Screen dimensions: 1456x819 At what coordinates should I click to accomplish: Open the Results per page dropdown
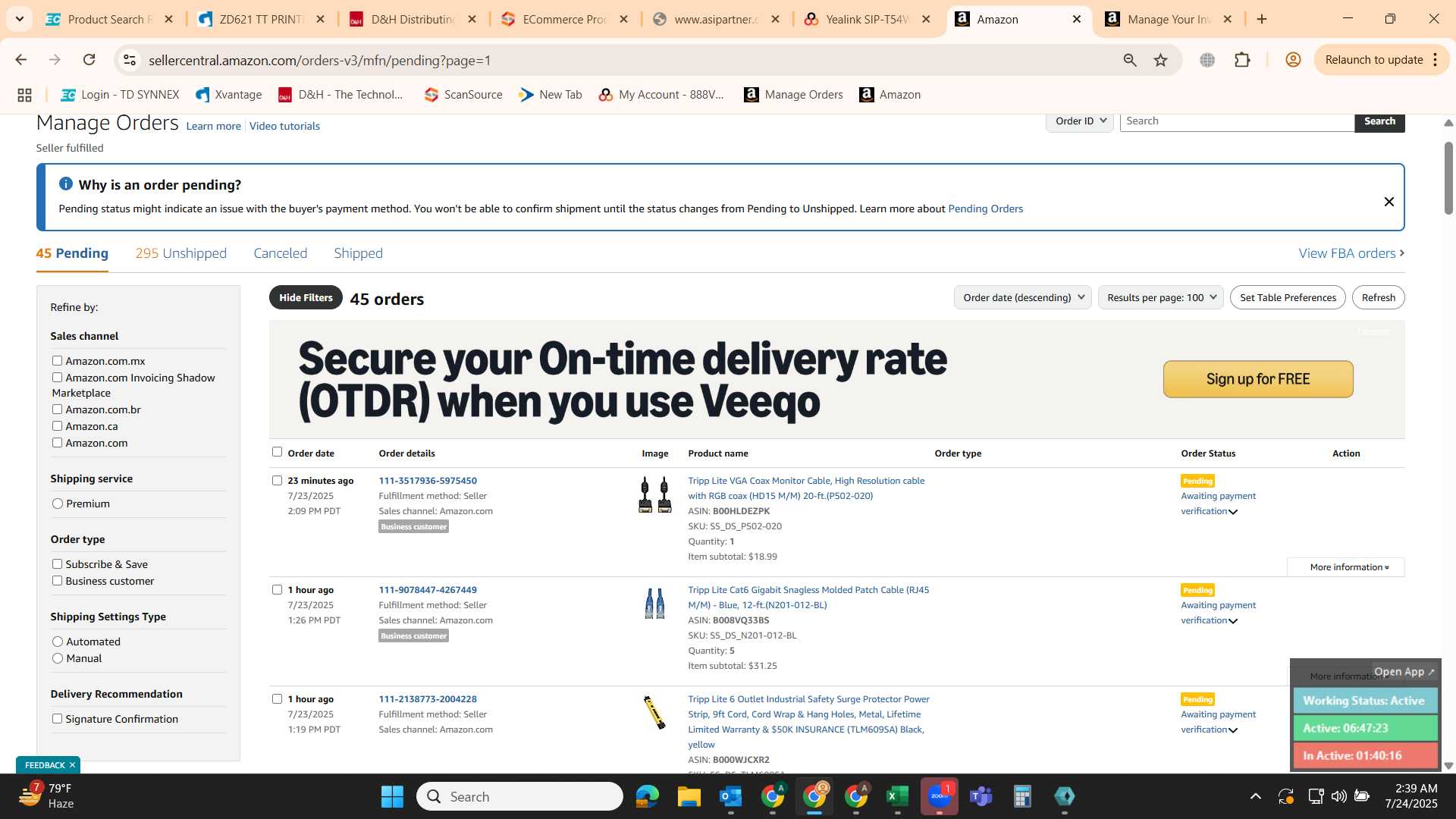pos(1160,297)
